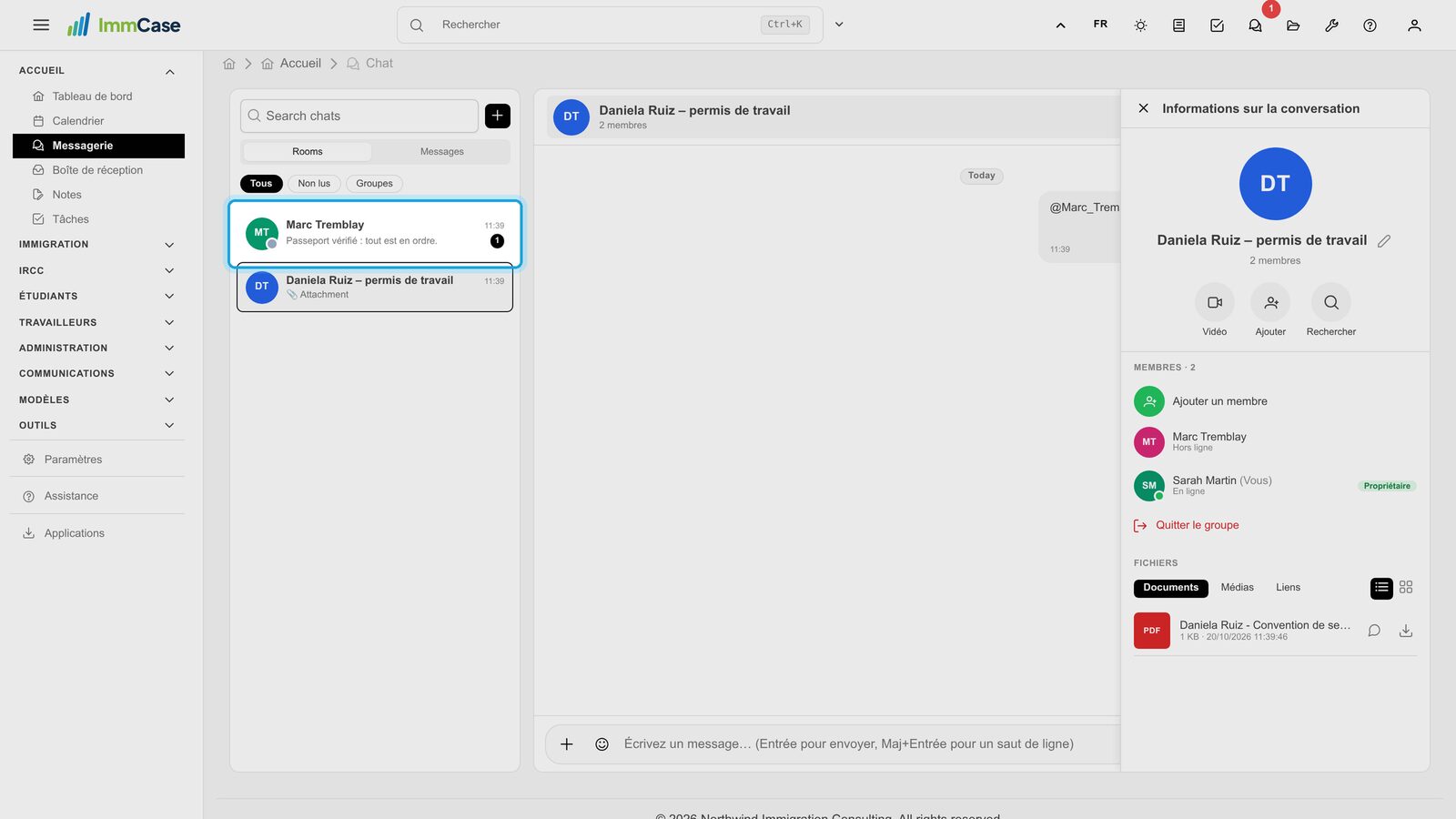The height and width of the screenshot is (819, 1456).
Task: Switch files to grid view
Action: tap(1406, 588)
